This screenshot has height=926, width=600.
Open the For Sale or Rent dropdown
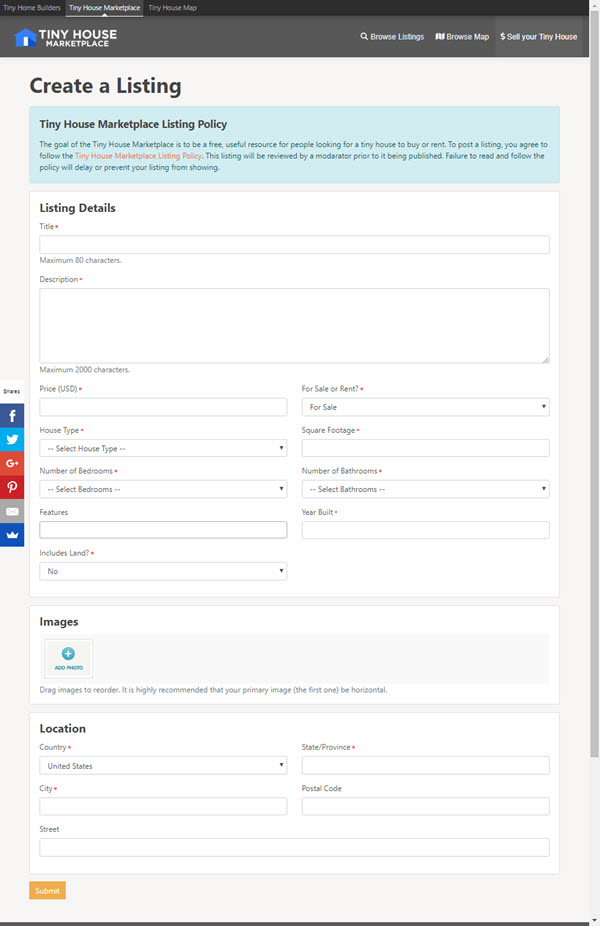pyautogui.click(x=425, y=407)
